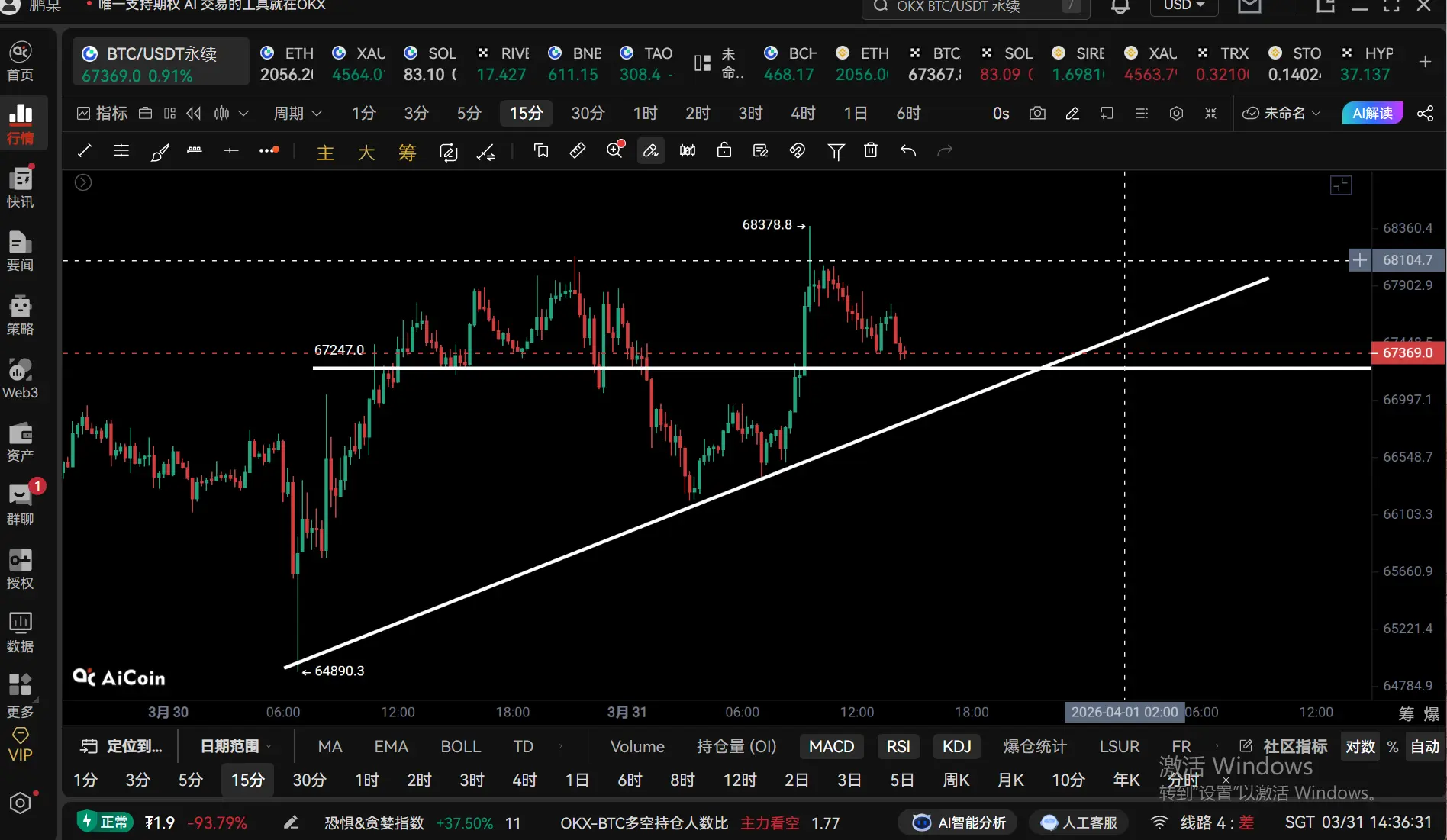The image size is (1447, 840).
Task: Toggle the % percentage scale
Action: pyautogui.click(x=1393, y=747)
